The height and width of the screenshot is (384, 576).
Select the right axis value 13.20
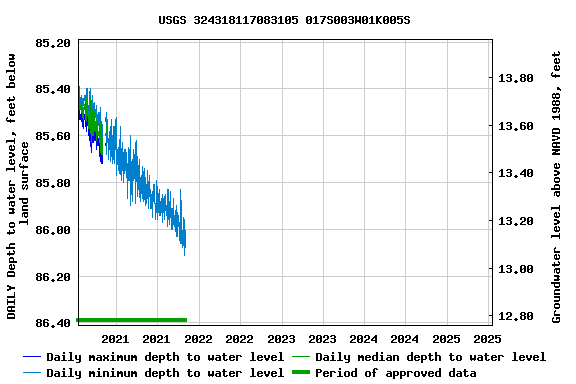(x=515, y=221)
